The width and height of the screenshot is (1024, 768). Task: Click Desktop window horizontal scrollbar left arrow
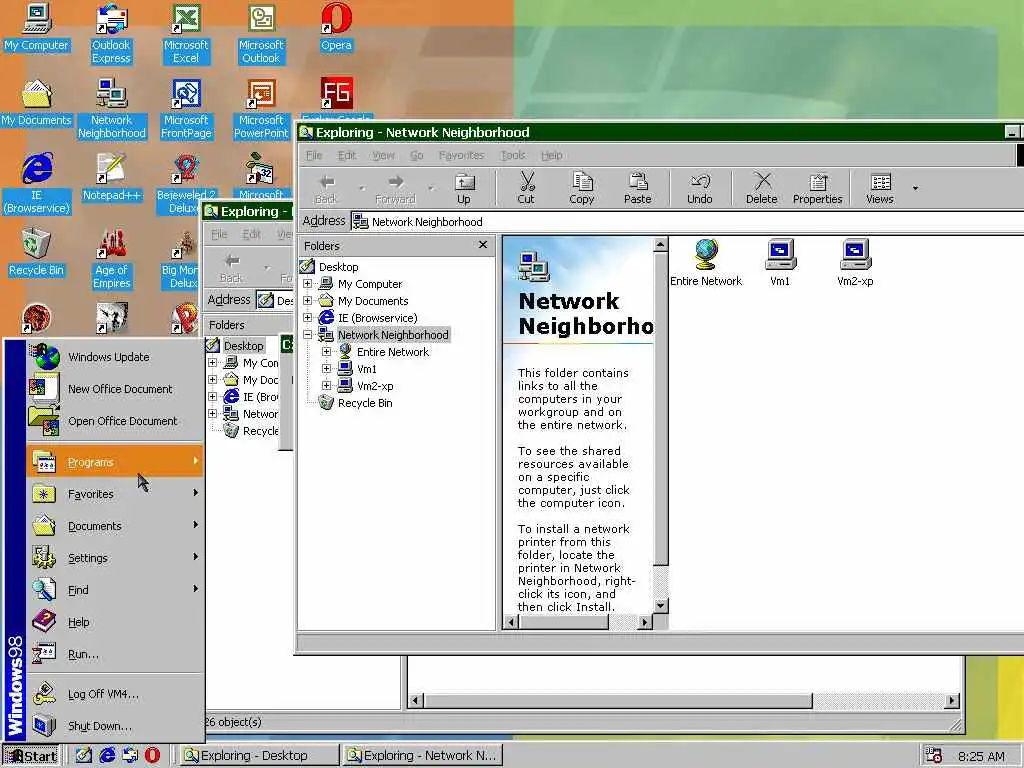coord(416,701)
